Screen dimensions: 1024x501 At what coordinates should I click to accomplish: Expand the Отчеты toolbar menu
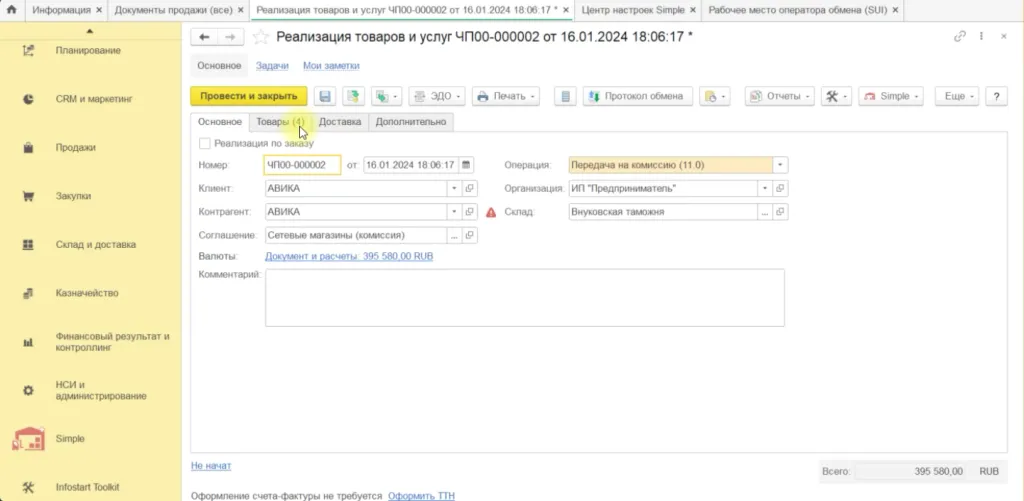(x=780, y=96)
